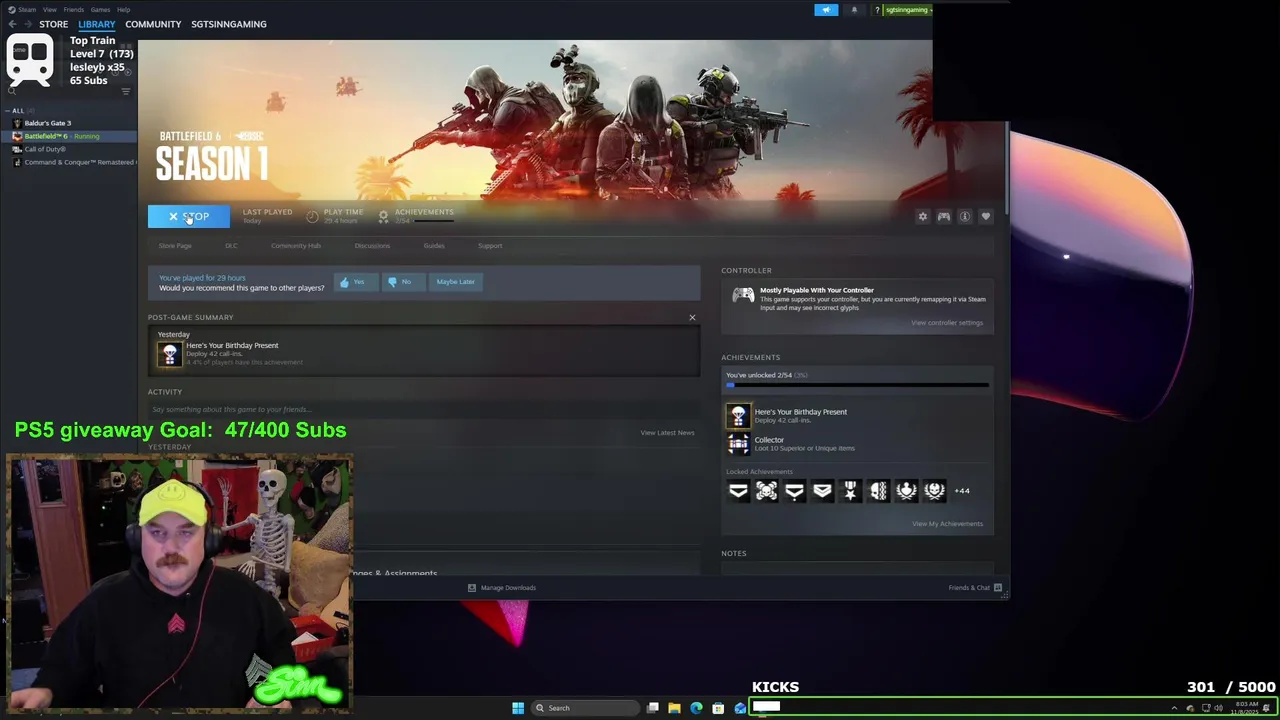Open the Games menu

coord(100,10)
